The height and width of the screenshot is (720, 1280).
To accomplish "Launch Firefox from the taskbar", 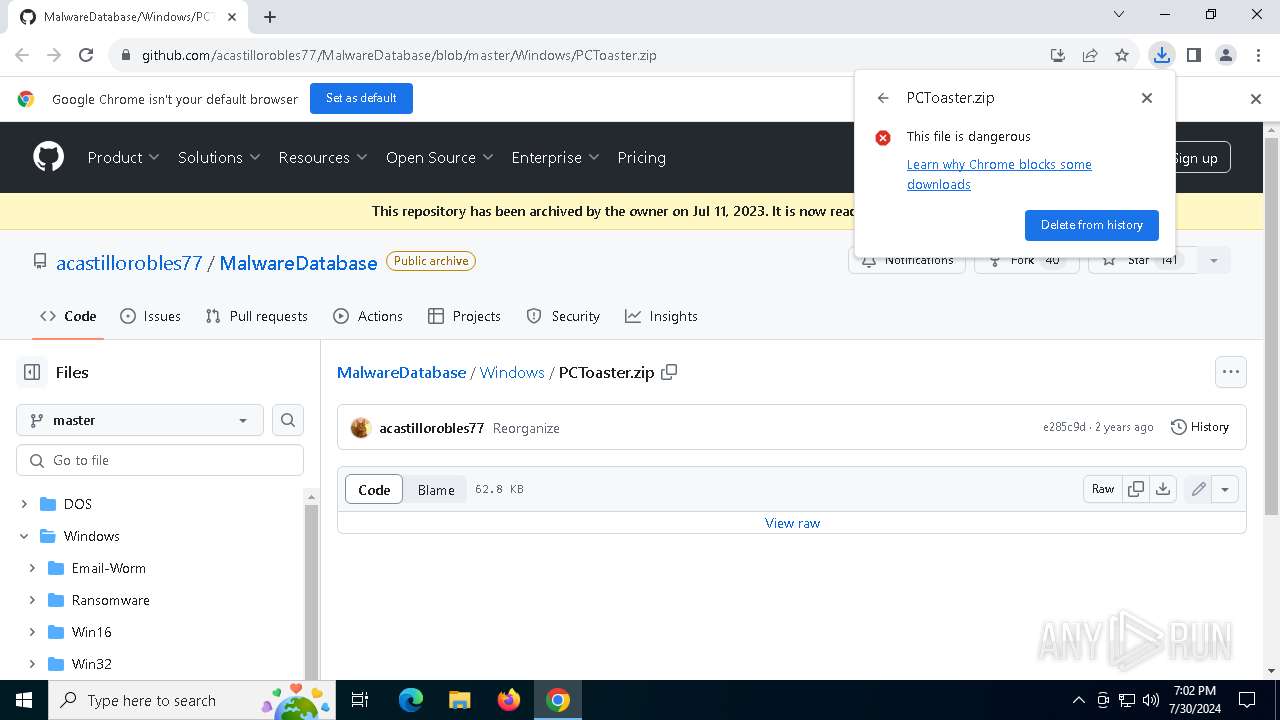I will [509, 700].
